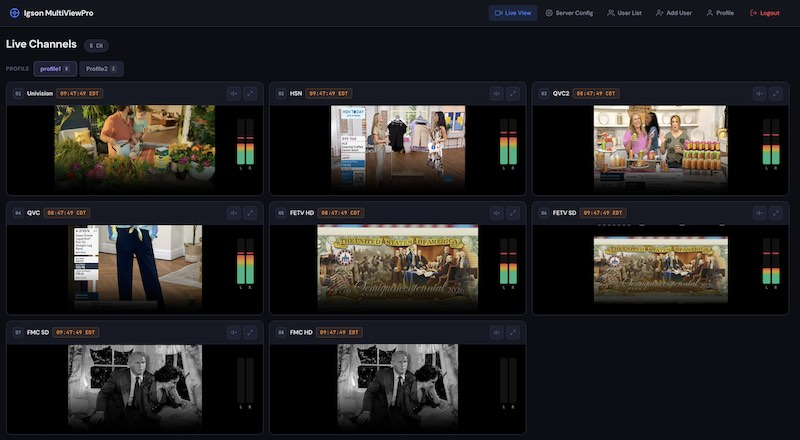Viewport: 800px width, 440px height.
Task: Open the Live View tab
Action: coord(513,13)
